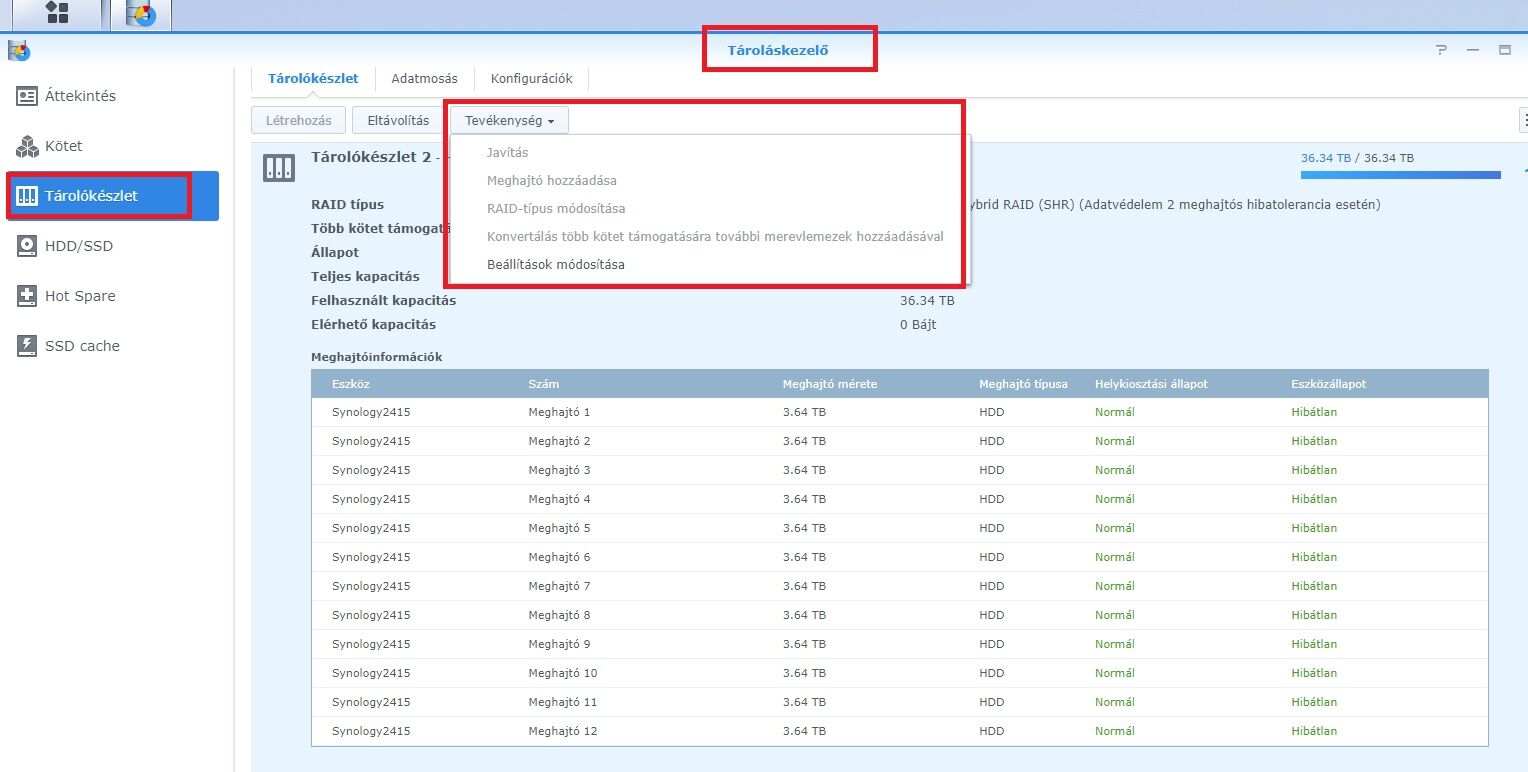Open the DSM main menu grid icon

[x=57, y=13]
